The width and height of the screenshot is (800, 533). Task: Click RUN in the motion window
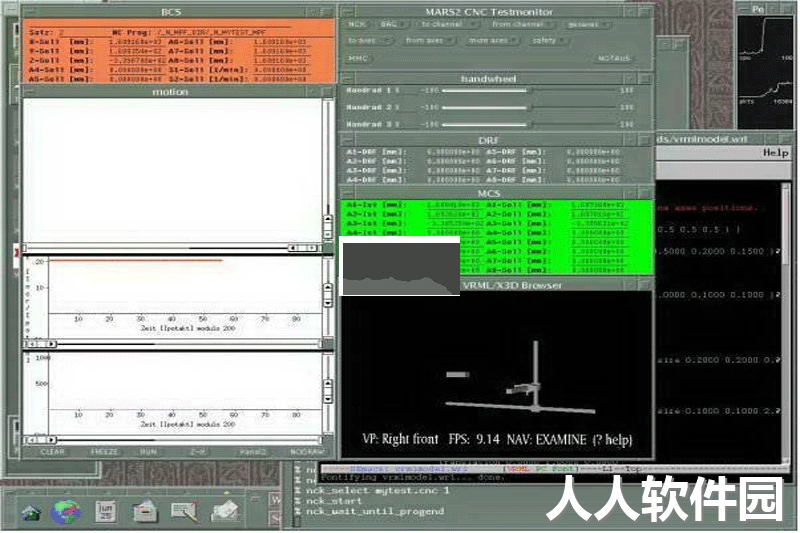(x=148, y=452)
